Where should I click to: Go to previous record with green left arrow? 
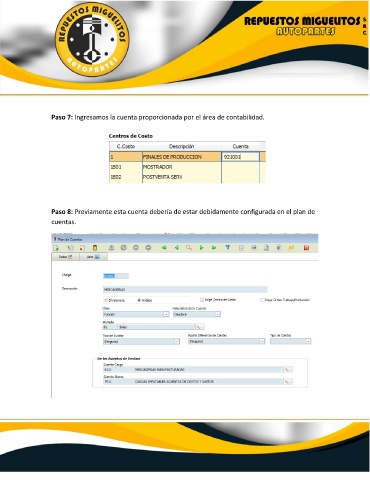click(x=177, y=248)
